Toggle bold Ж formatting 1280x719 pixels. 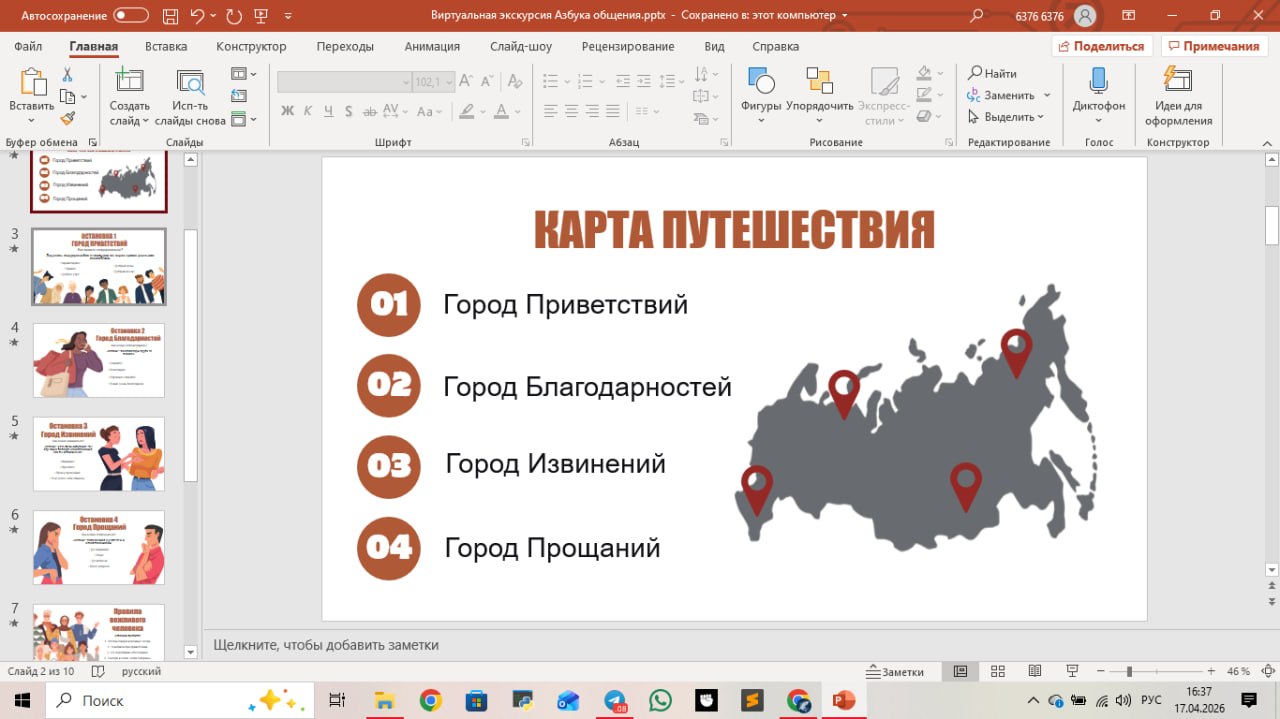[x=287, y=111]
